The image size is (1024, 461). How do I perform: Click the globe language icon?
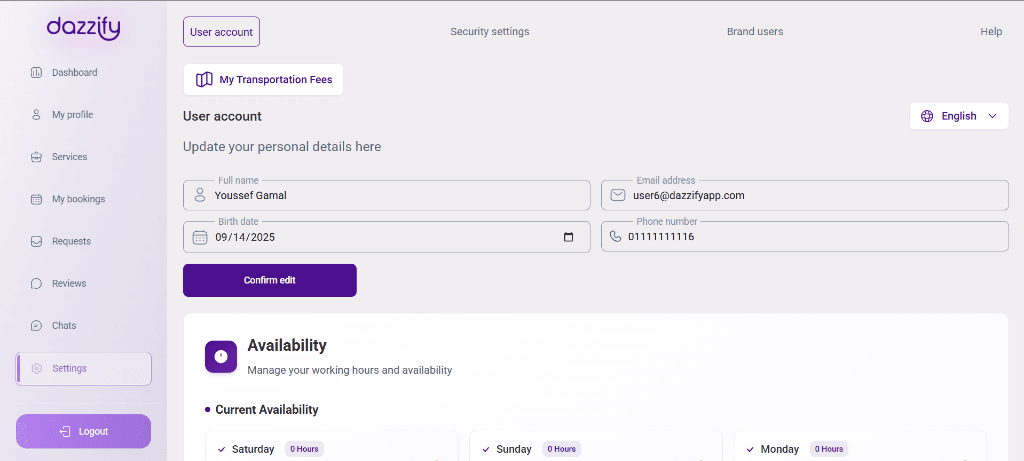coord(927,116)
